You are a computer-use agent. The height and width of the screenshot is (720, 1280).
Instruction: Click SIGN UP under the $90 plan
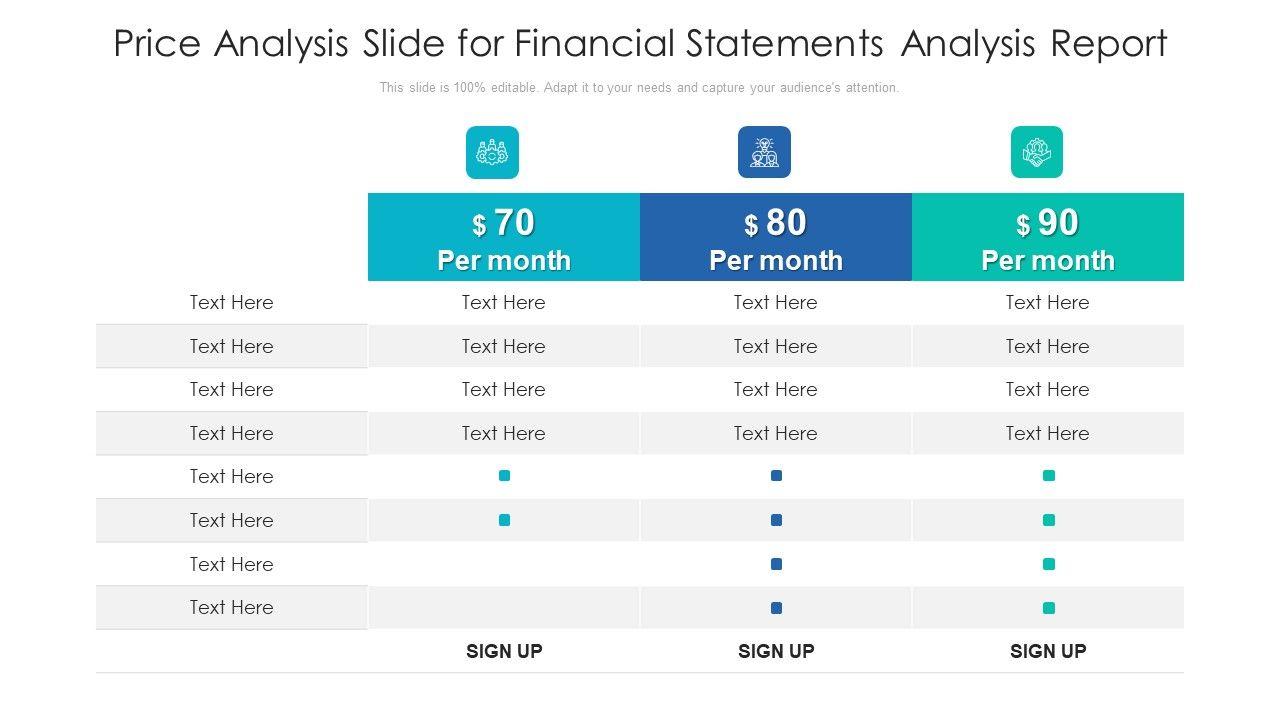click(1048, 651)
